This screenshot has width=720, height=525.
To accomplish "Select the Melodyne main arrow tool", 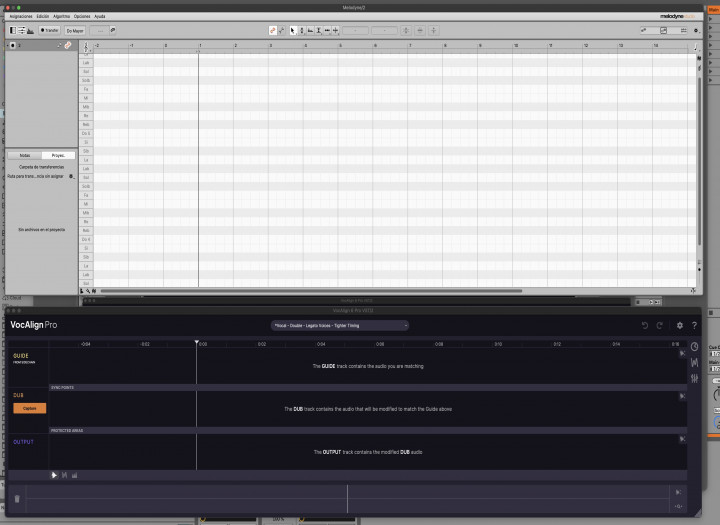I will click(x=293, y=30).
